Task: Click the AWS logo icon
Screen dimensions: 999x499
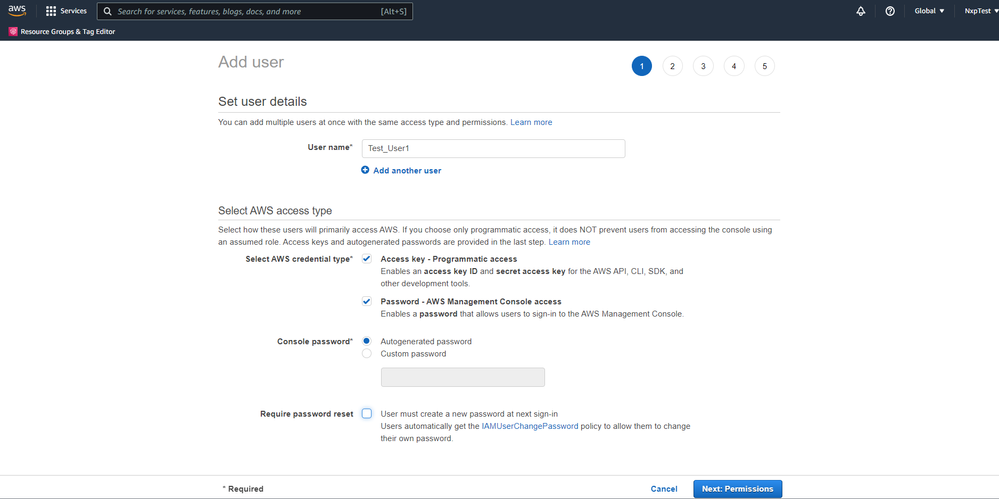Action: (x=17, y=11)
